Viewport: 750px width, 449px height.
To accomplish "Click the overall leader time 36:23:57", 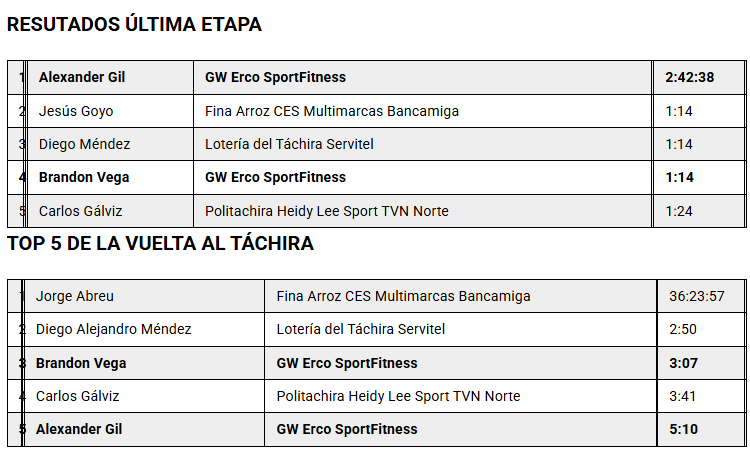I will point(697,296).
